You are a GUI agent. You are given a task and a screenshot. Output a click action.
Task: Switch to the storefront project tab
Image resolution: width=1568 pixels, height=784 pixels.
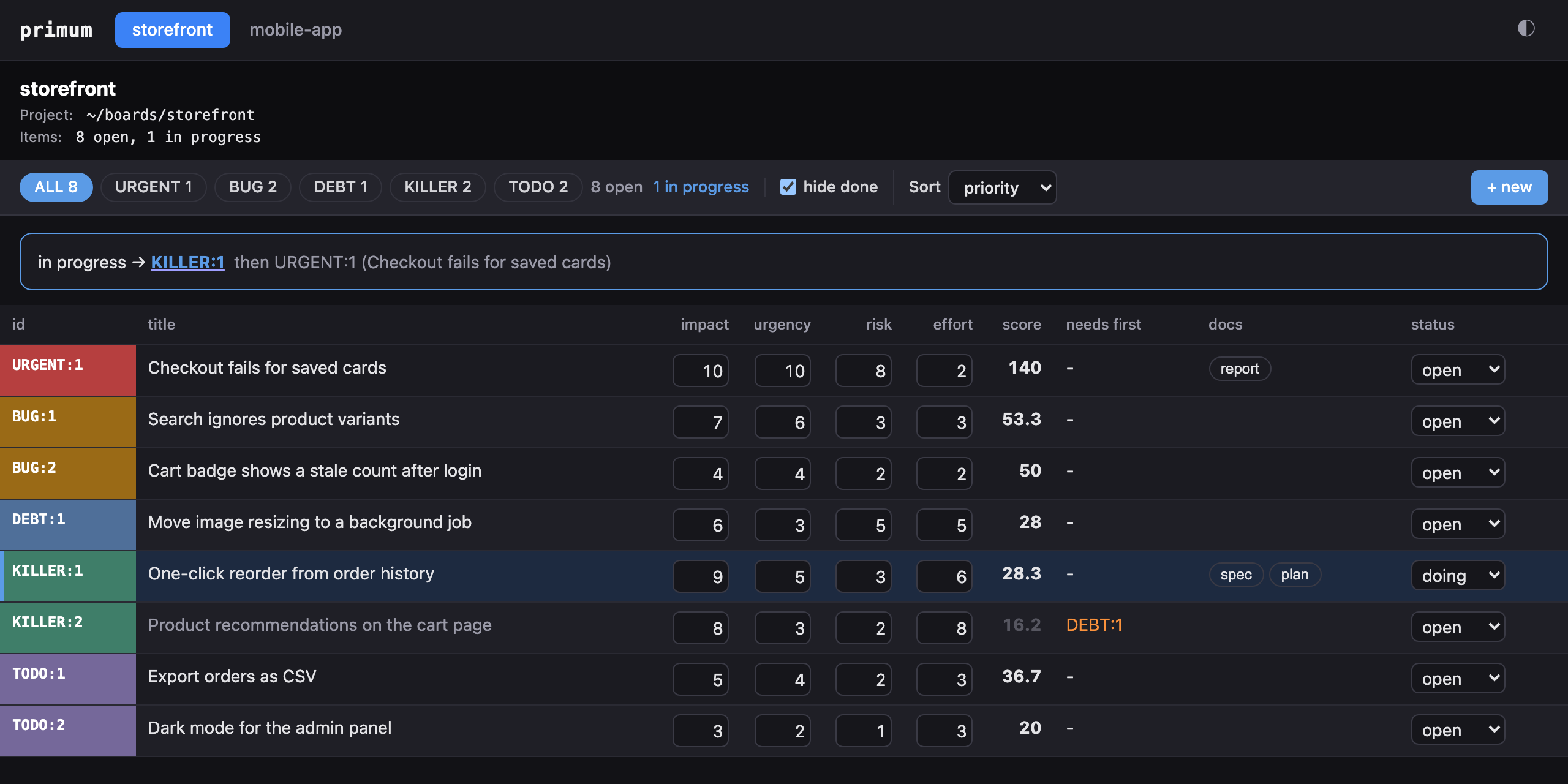(x=172, y=29)
